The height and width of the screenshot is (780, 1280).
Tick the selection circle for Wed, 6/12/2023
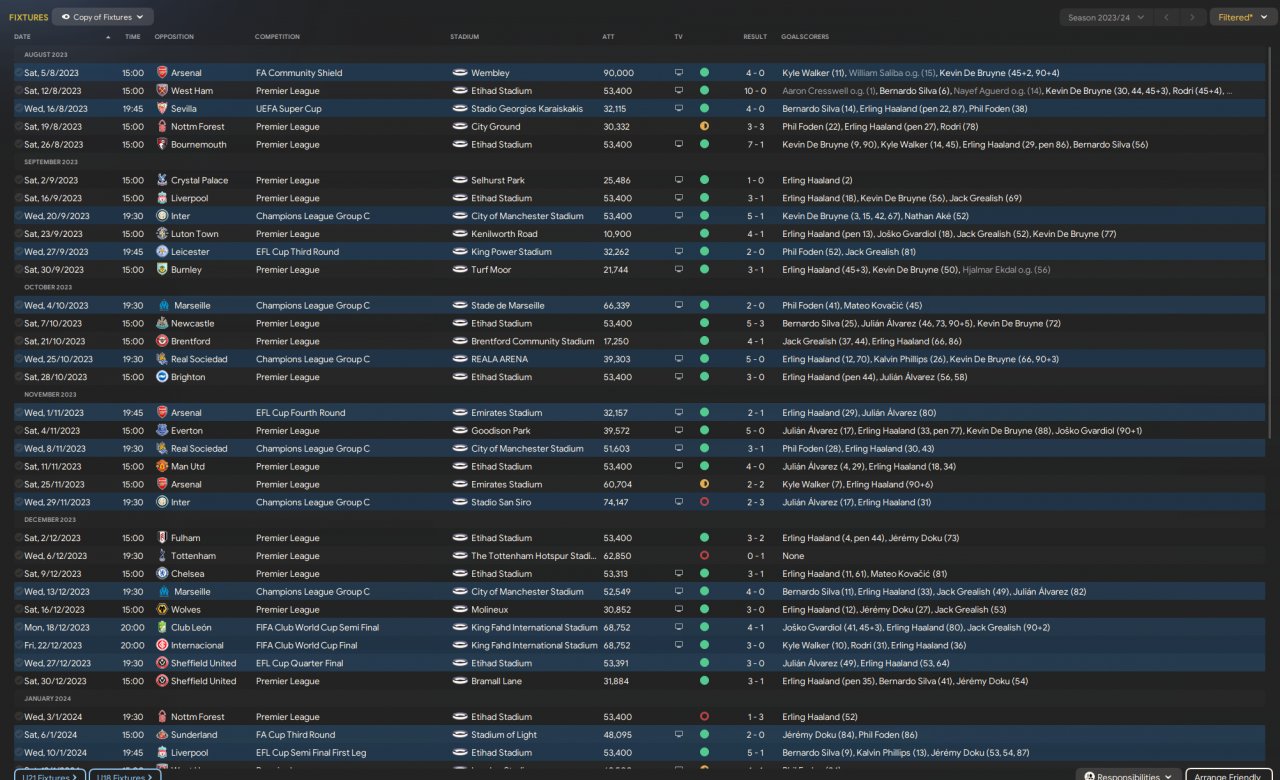[18, 556]
